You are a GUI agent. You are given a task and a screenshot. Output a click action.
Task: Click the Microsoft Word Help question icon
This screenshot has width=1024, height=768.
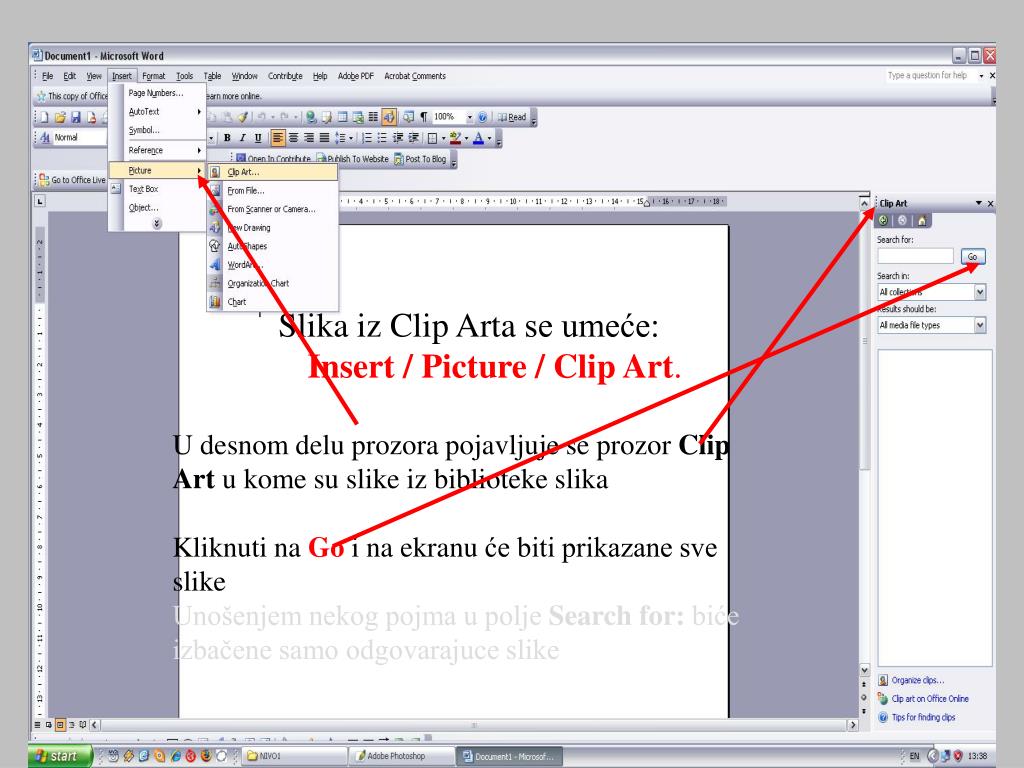click(482, 118)
